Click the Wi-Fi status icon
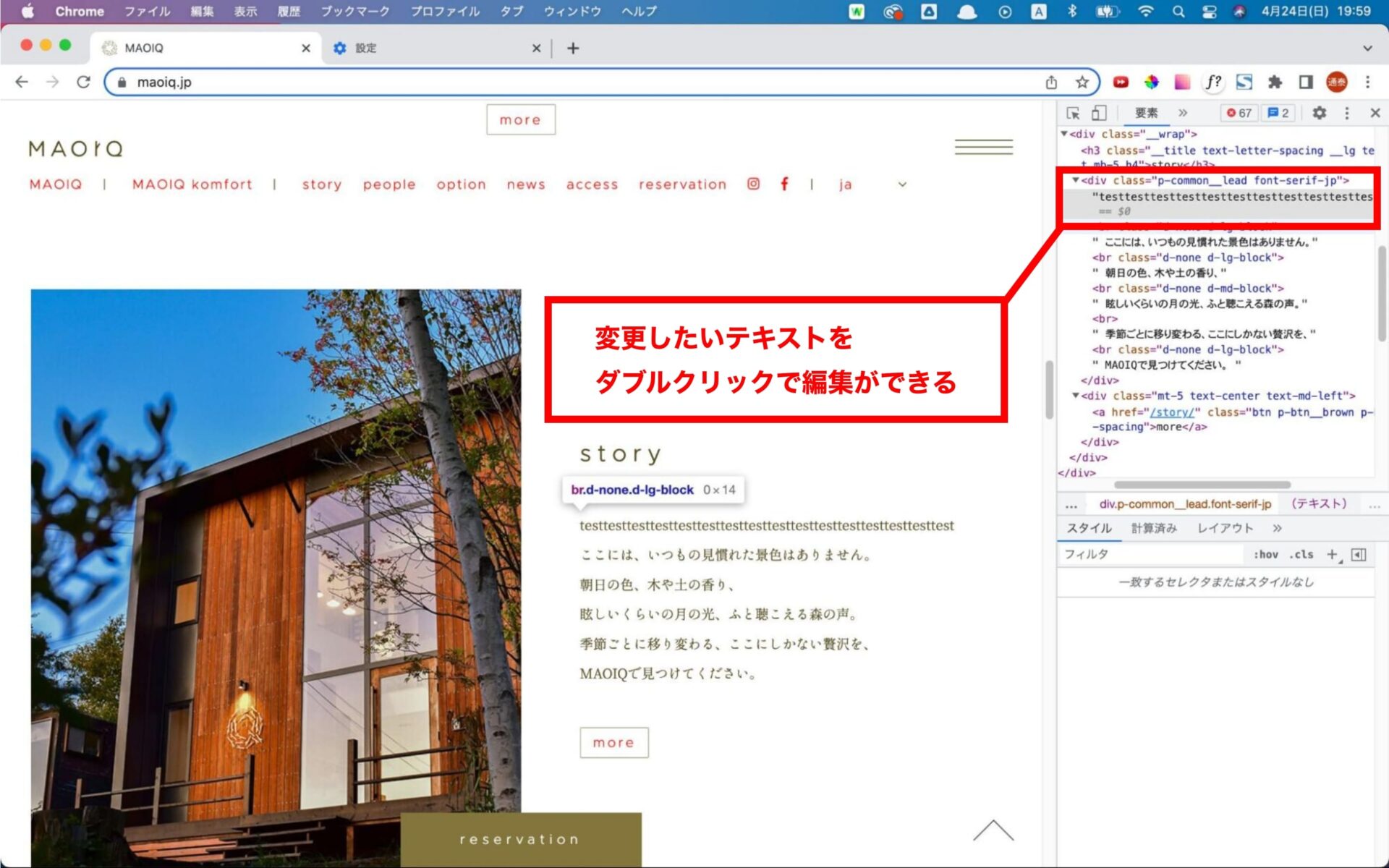The width and height of the screenshot is (1389, 868). [x=1145, y=11]
